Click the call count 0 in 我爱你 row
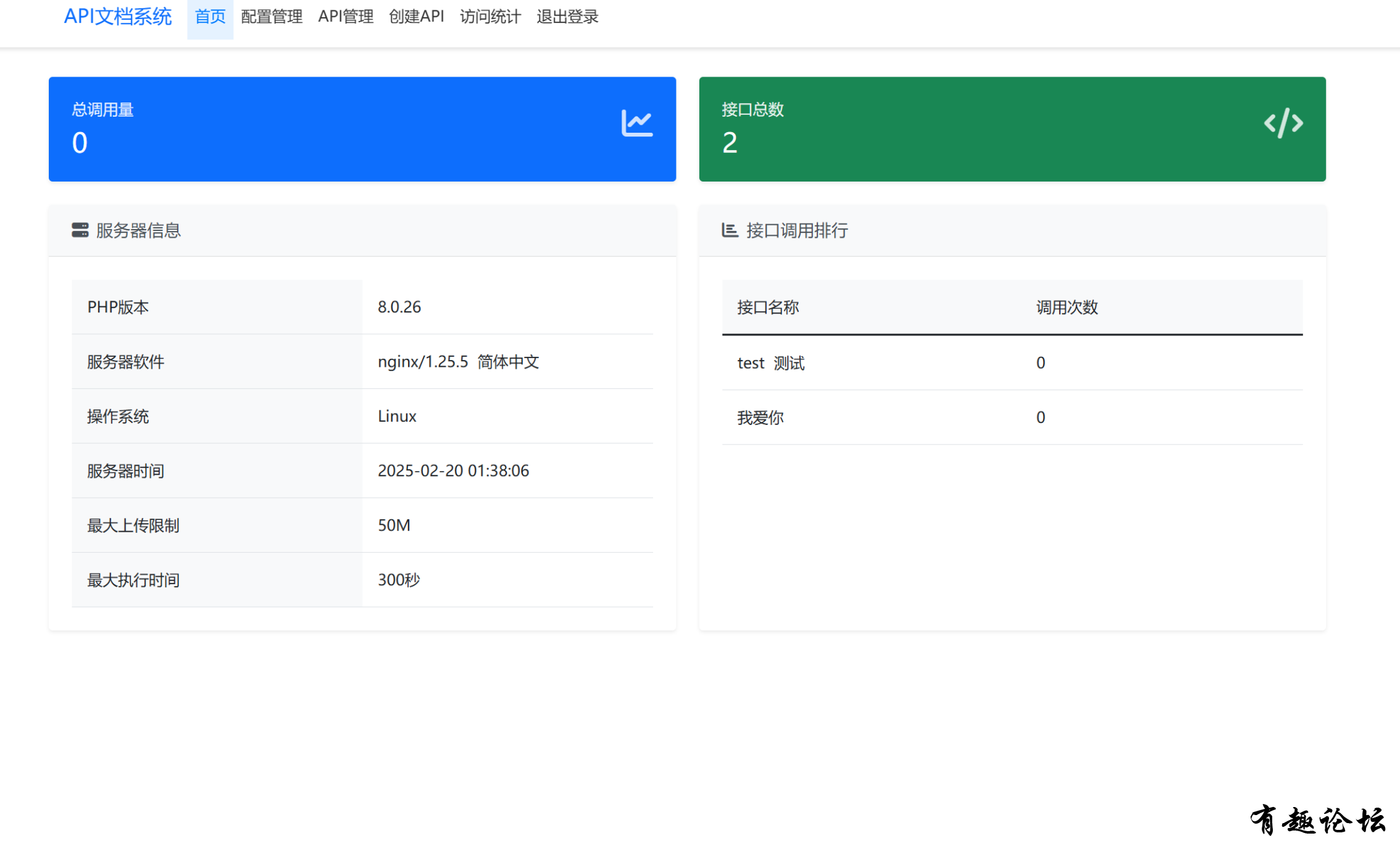 click(x=1041, y=417)
